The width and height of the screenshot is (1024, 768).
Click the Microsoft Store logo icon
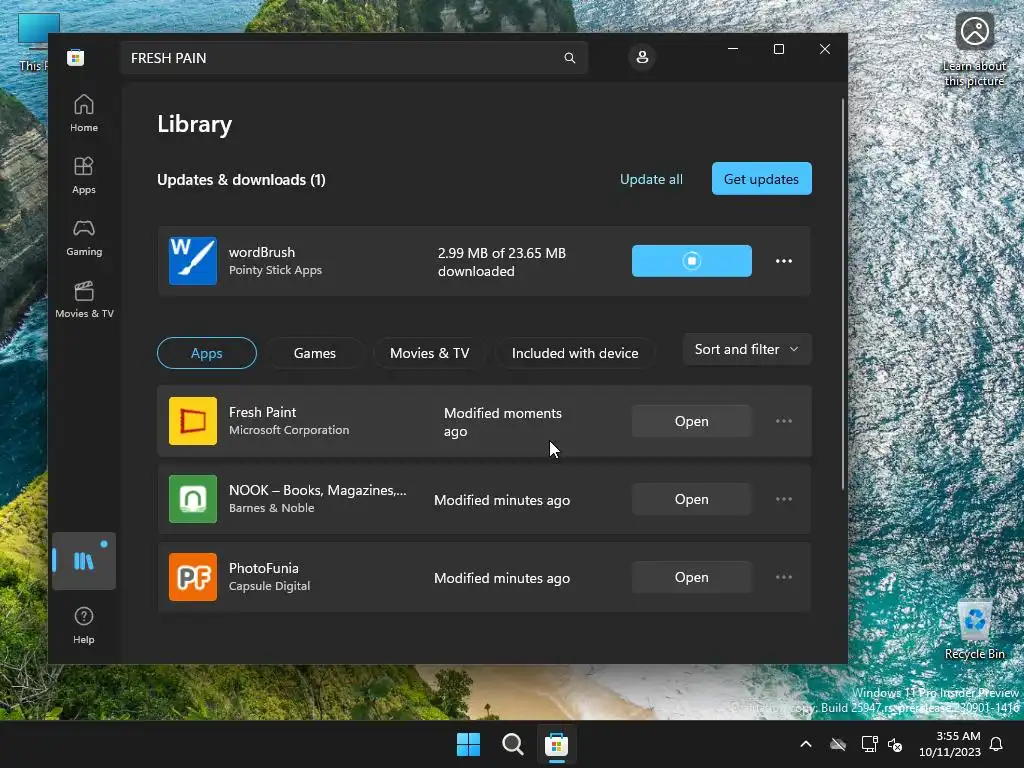pos(76,57)
